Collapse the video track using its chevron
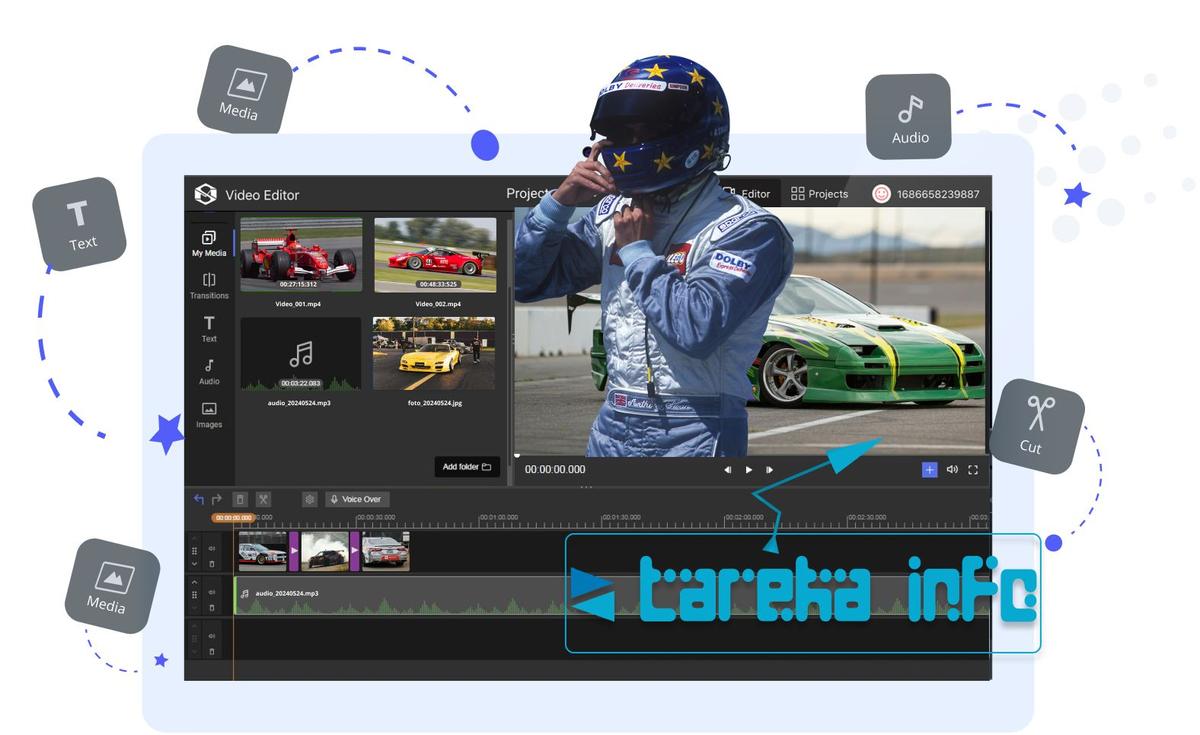The image size is (1200, 735). click(x=195, y=561)
